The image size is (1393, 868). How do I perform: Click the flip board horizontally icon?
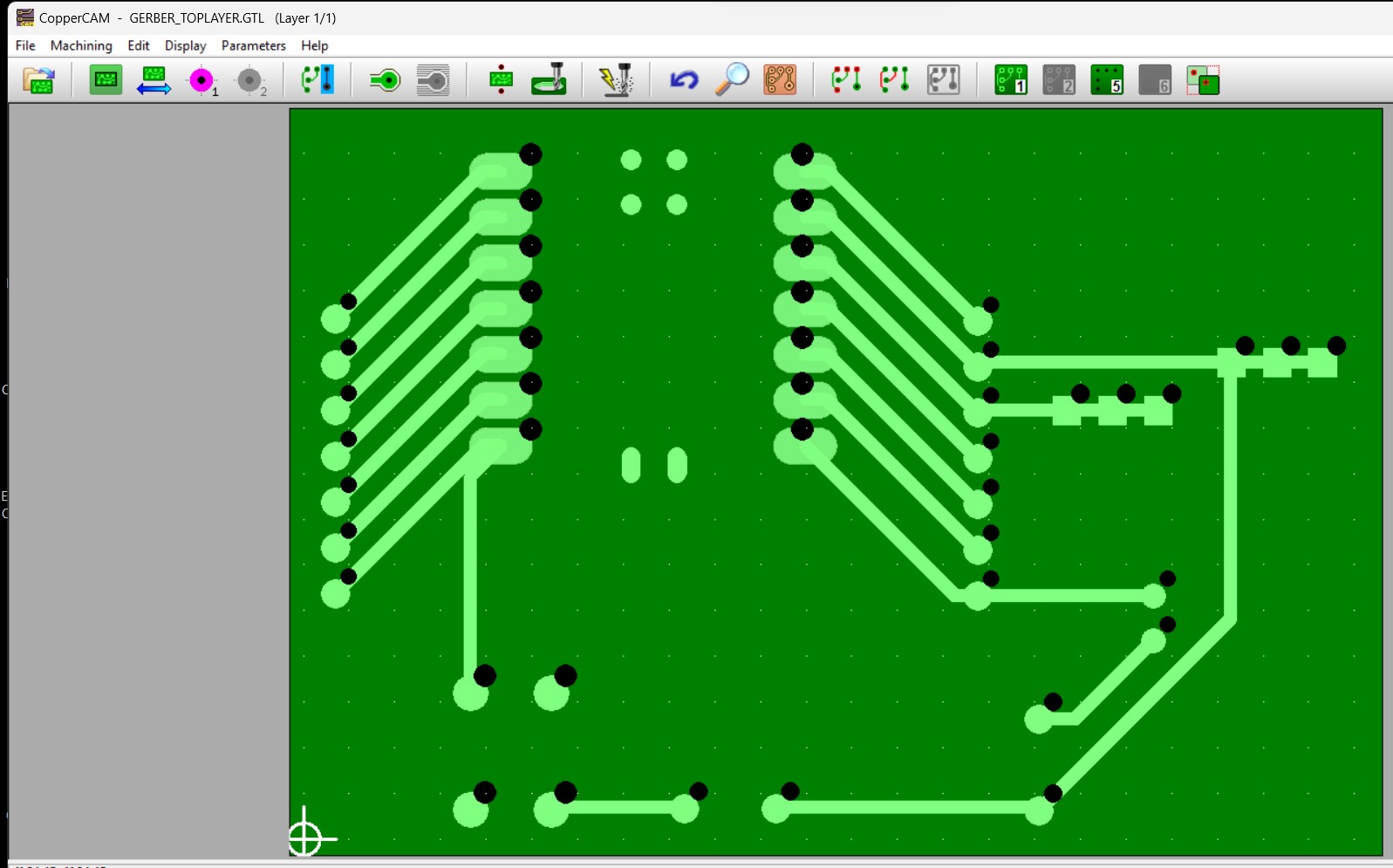point(154,80)
